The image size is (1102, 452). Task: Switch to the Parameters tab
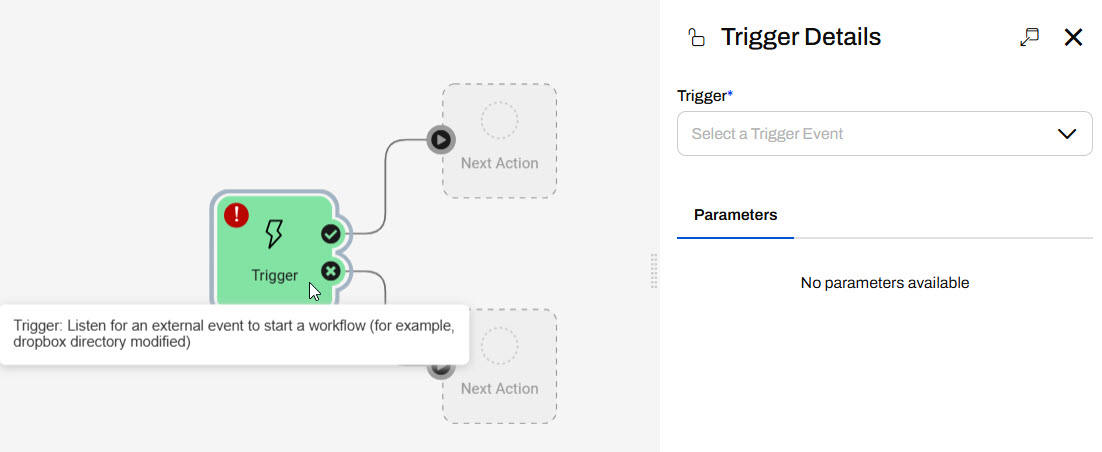[x=735, y=215]
